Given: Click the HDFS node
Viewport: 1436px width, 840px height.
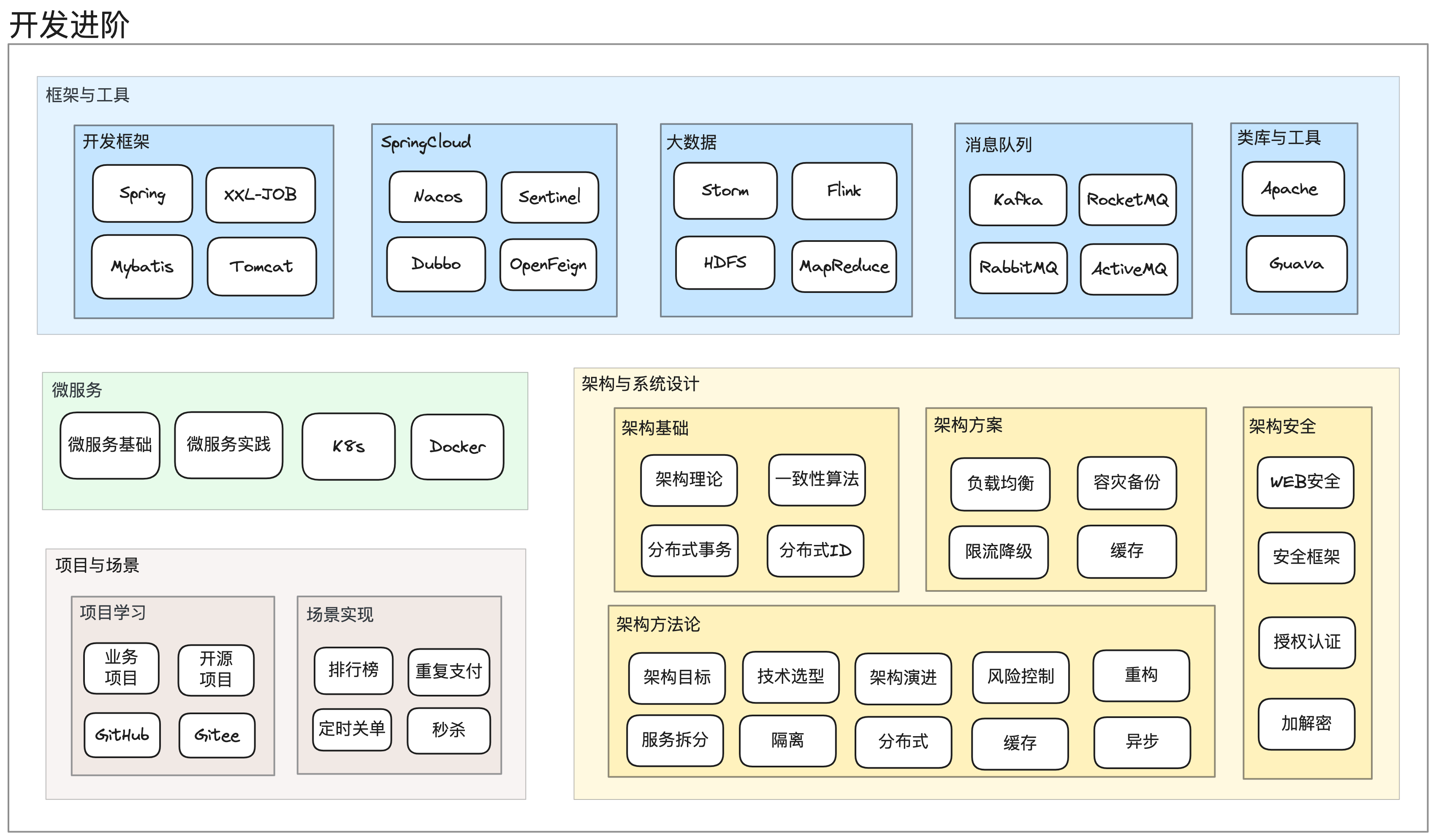Looking at the screenshot, I should coord(725,263).
